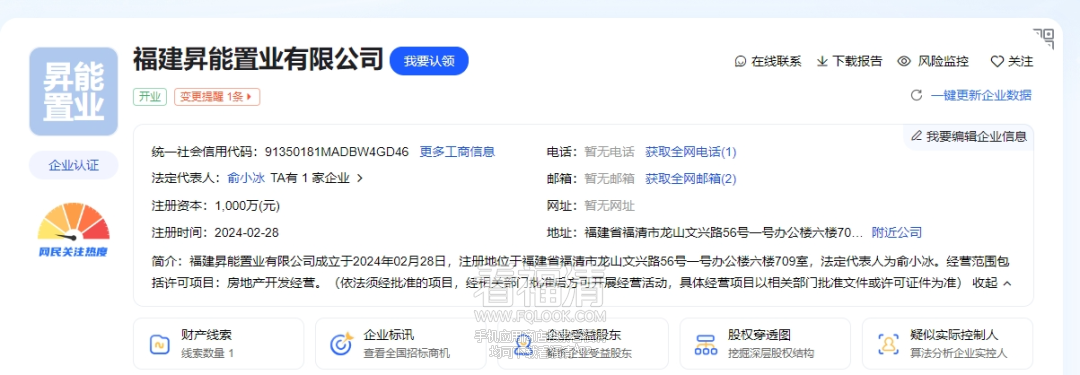This screenshot has height=375, width=1080.
Task: Click company title 福建昇能置业有限公司
Action: point(258,60)
